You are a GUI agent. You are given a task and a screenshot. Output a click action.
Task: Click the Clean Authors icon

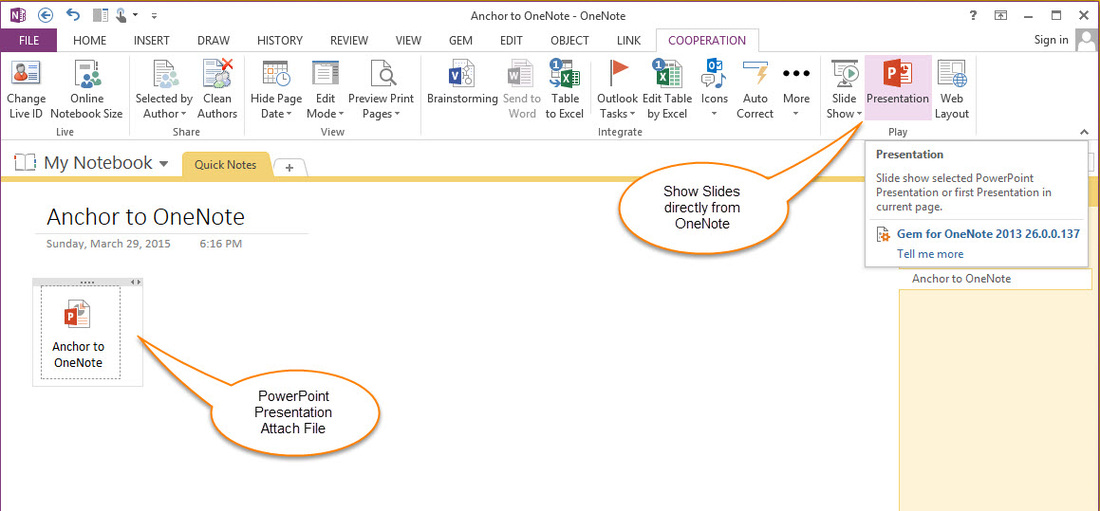coord(217,73)
